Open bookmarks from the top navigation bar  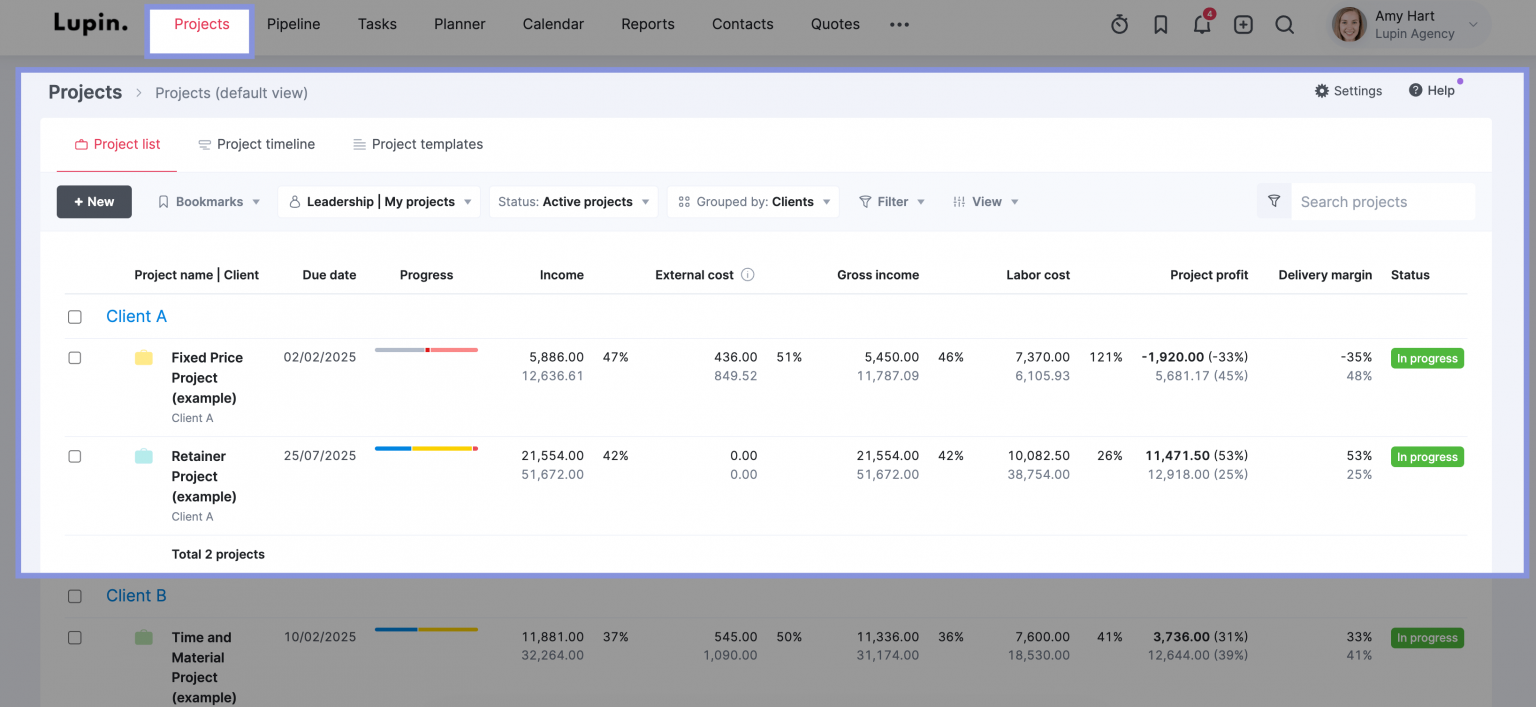(1160, 24)
